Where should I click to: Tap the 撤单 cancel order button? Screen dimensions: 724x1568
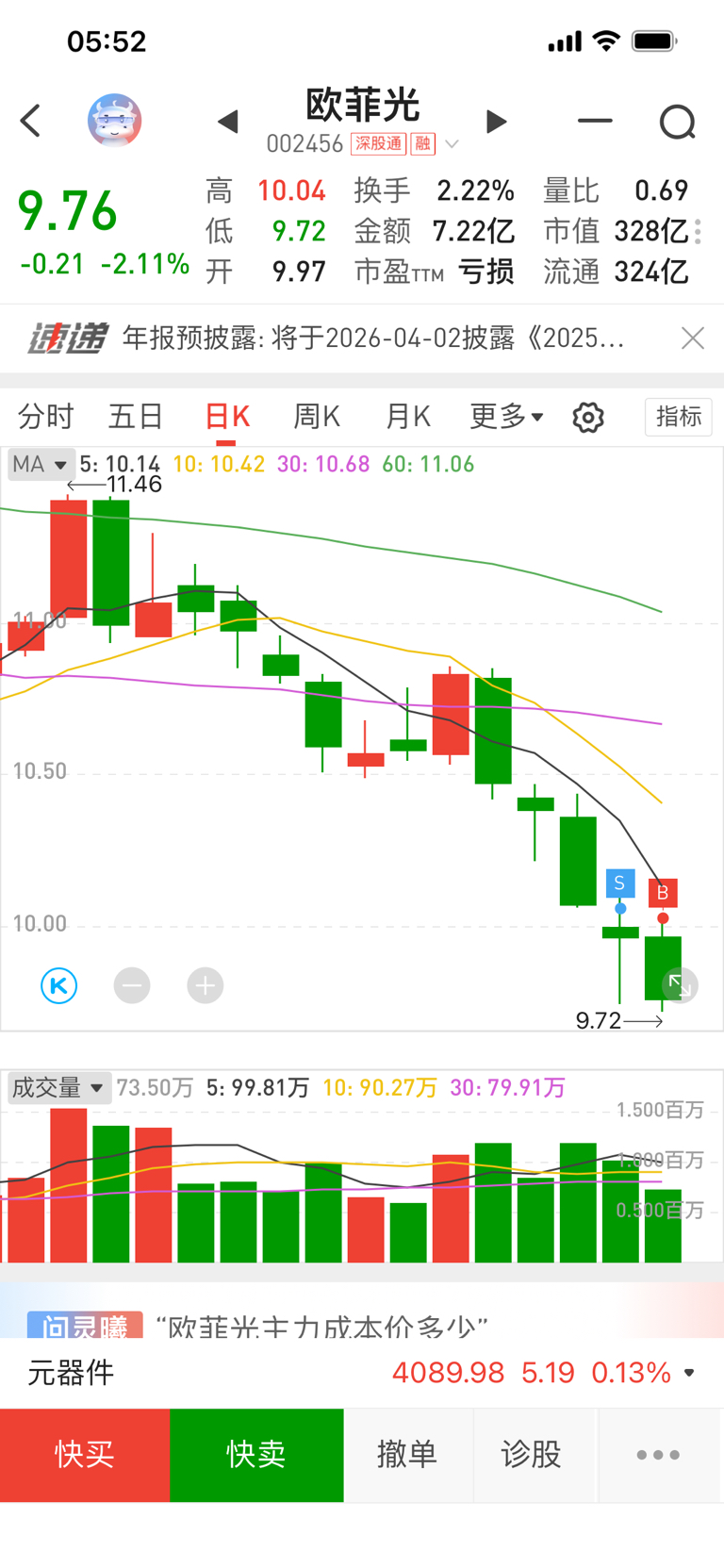[407, 1455]
